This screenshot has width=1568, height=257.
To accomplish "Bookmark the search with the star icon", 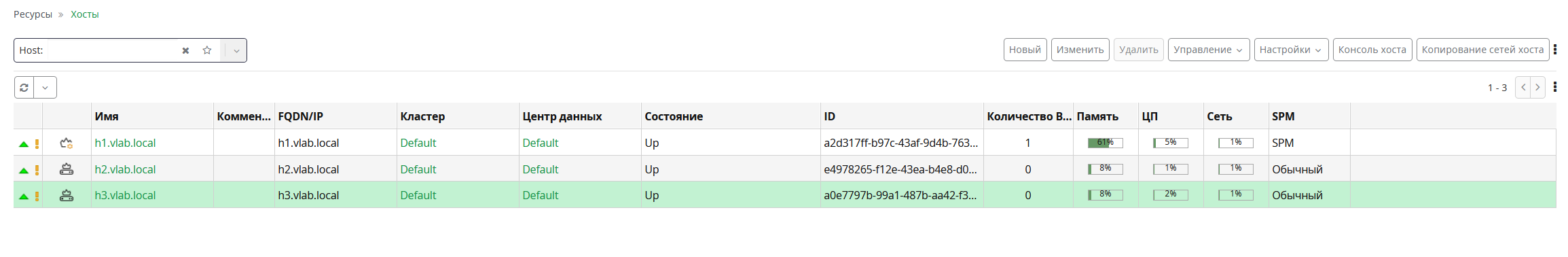I will tap(207, 50).
